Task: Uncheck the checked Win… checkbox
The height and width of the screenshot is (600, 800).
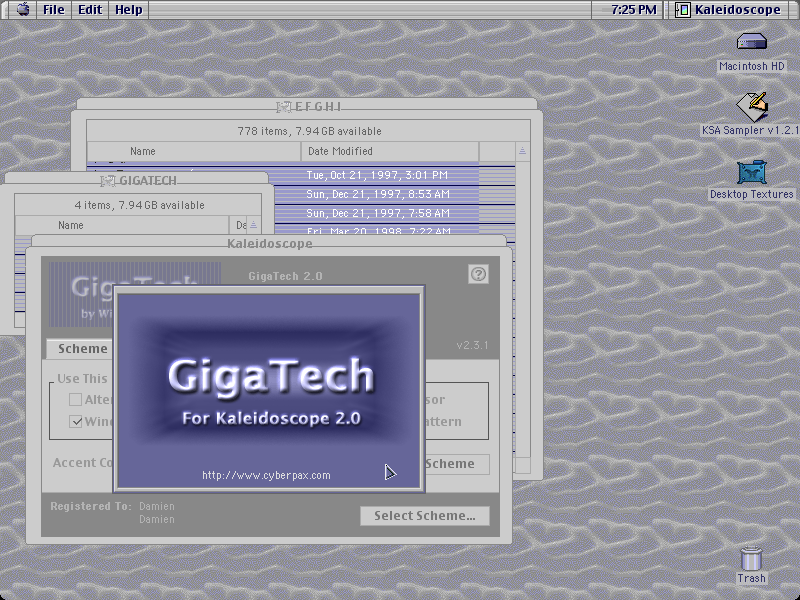Action: [76, 421]
